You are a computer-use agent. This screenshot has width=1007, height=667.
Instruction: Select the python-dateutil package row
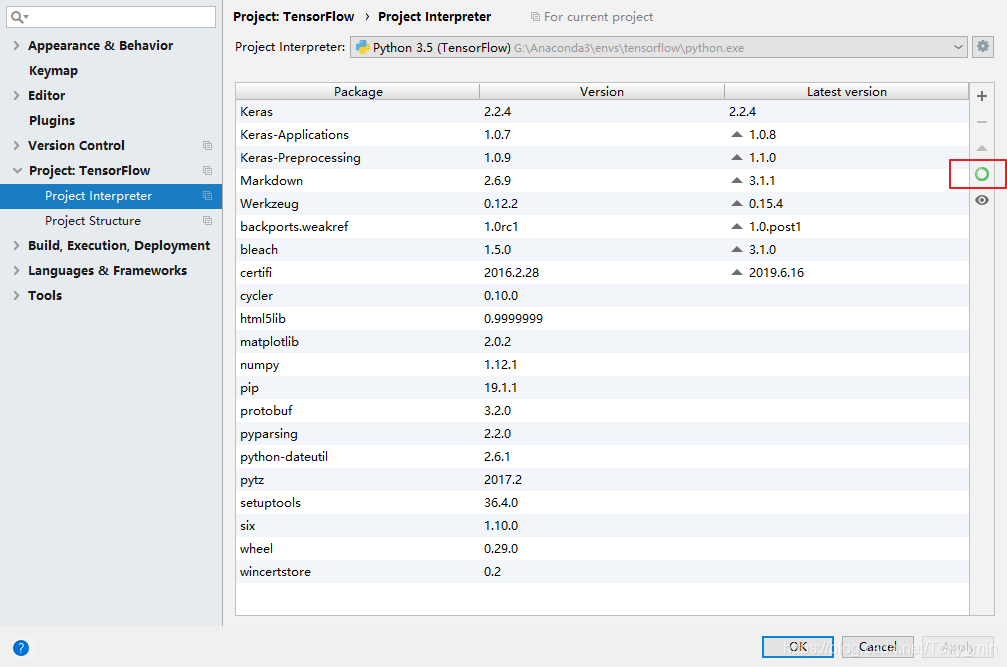pyautogui.click(x=602, y=457)
